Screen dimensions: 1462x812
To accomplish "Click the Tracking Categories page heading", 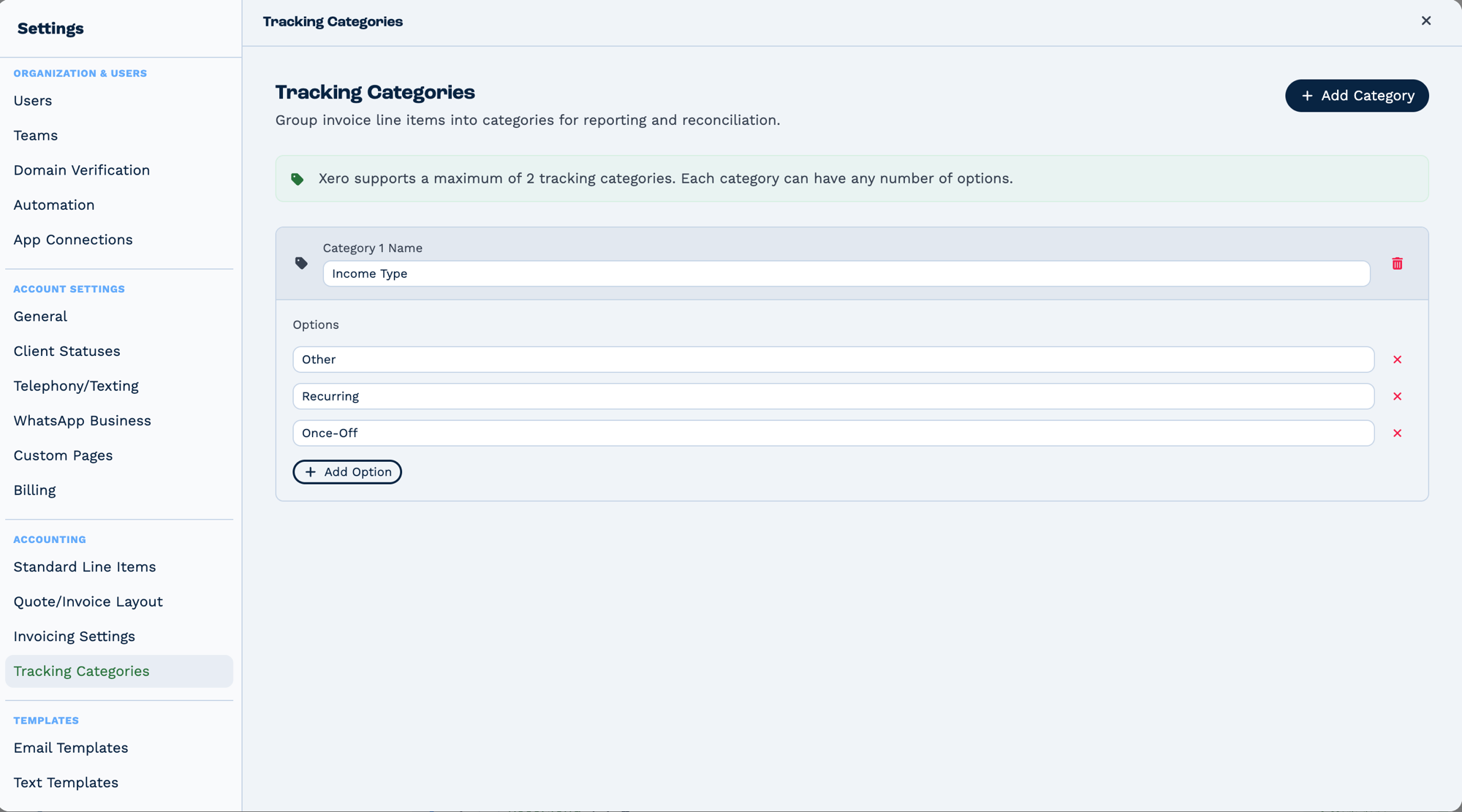I will coord(375,92).
